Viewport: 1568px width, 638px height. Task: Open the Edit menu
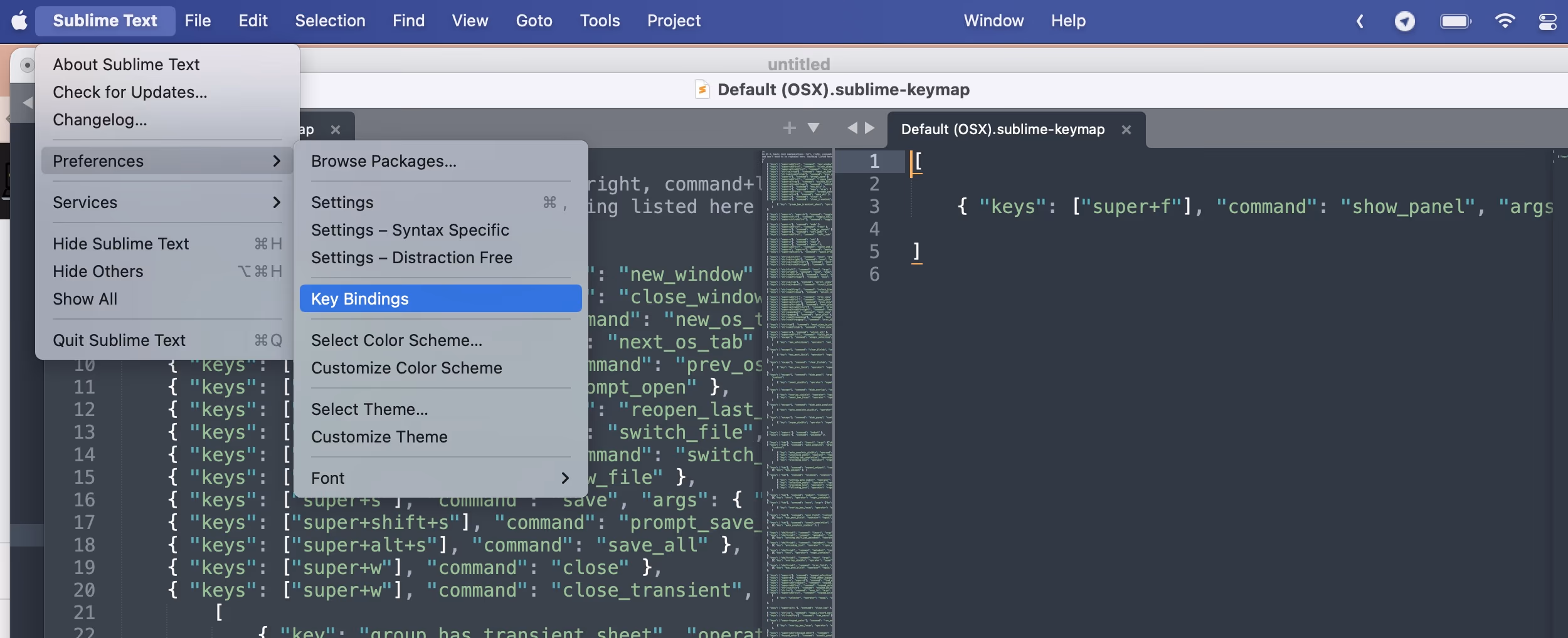tap(253, 21)
